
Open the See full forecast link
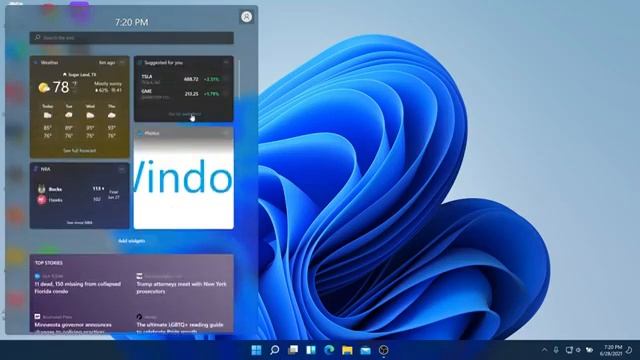(x=80, y=151)
